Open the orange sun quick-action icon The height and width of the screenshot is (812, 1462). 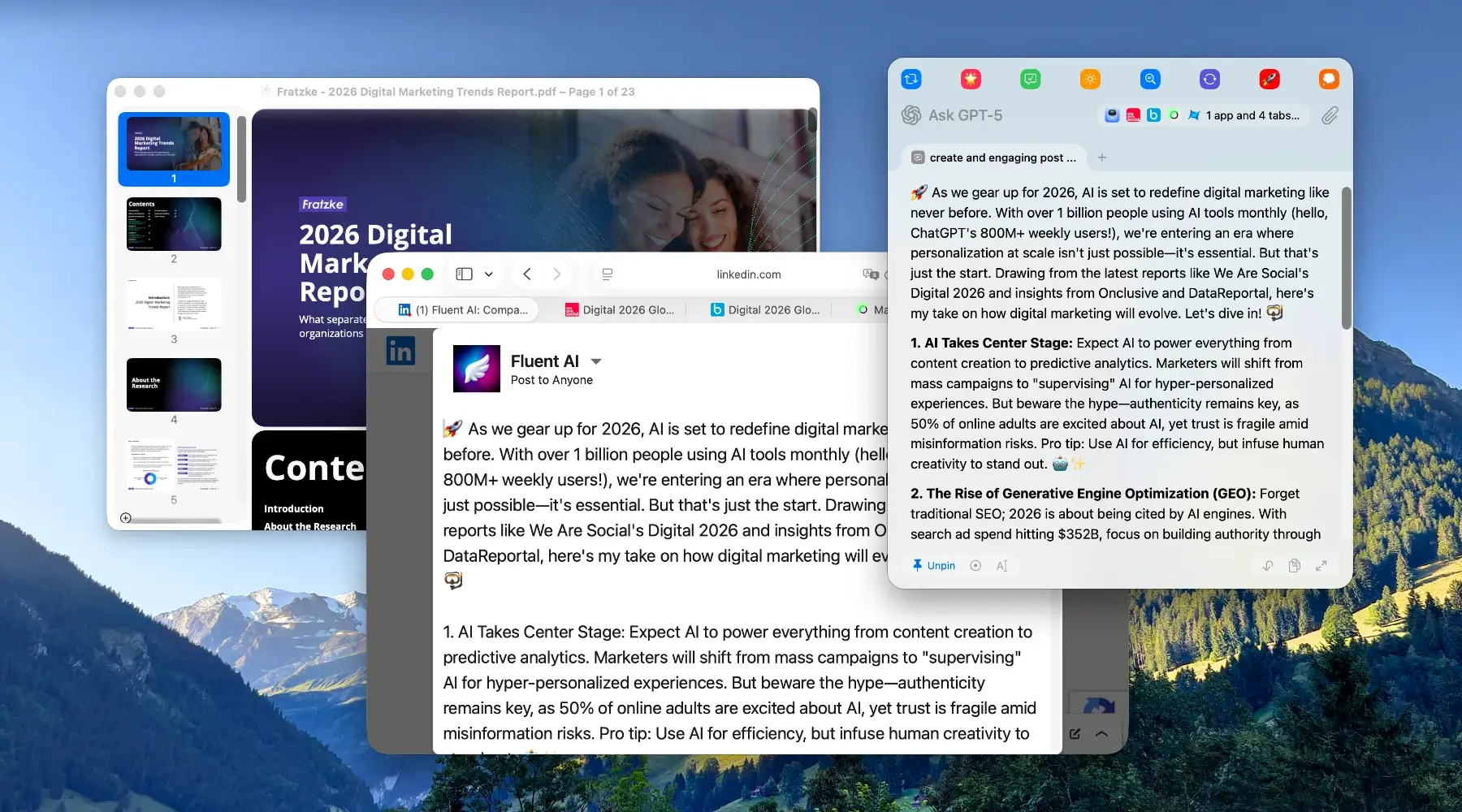[1090, 79]
